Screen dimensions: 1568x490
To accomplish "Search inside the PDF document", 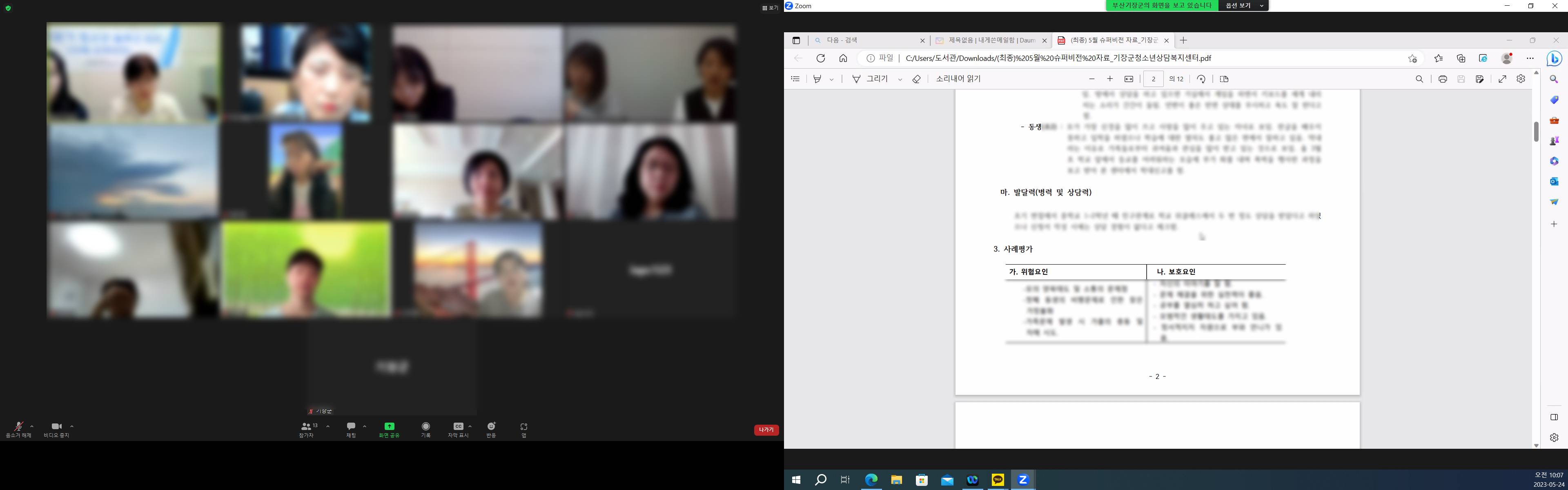I will click(1419, 79).
